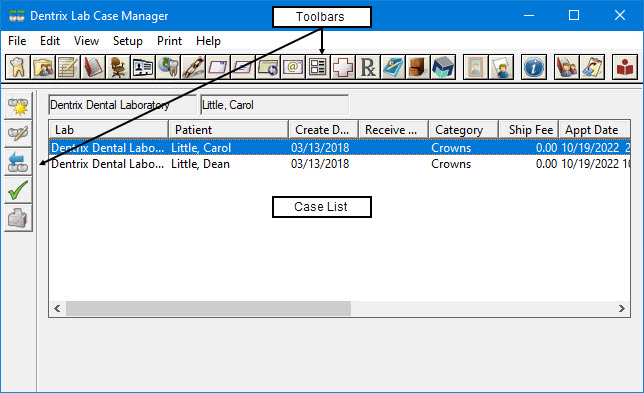Sort by the Appt Date column header
Image resolution: width=644 pixels, height=393 pixels.
595,130
